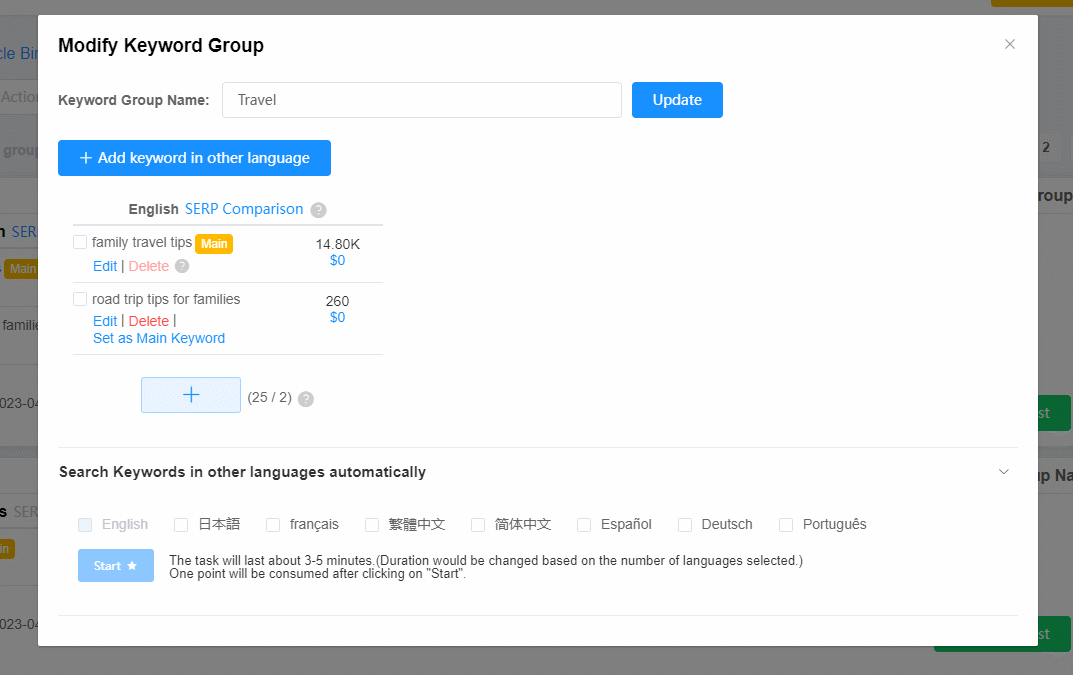Open the SERP Comparison link
This screenshot has width=1073, height=675.
pyautogui.click(x=244, y=209)
